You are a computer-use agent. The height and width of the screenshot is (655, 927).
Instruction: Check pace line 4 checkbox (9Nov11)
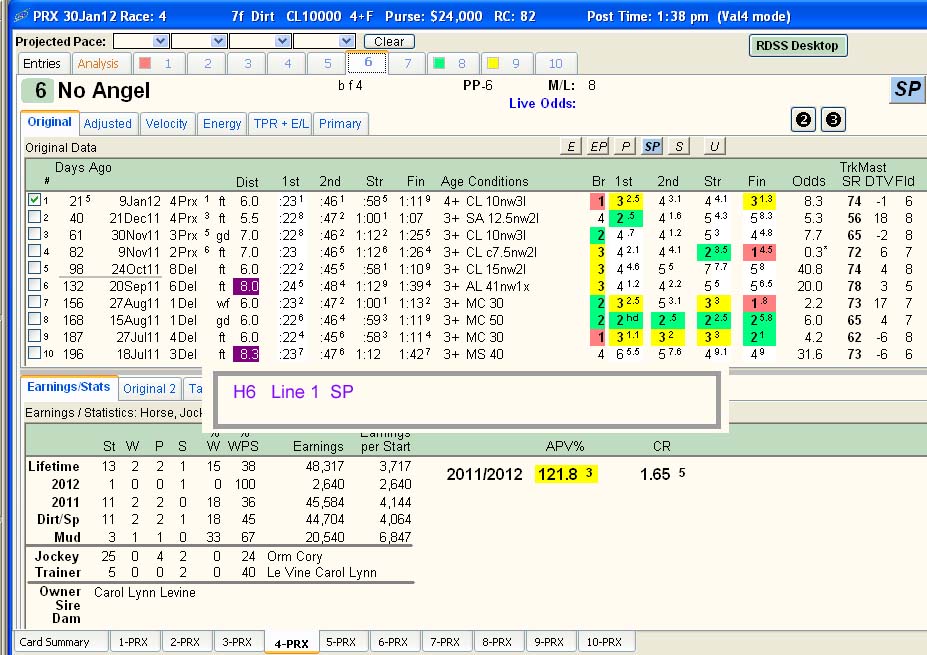(x=34, y=251)
